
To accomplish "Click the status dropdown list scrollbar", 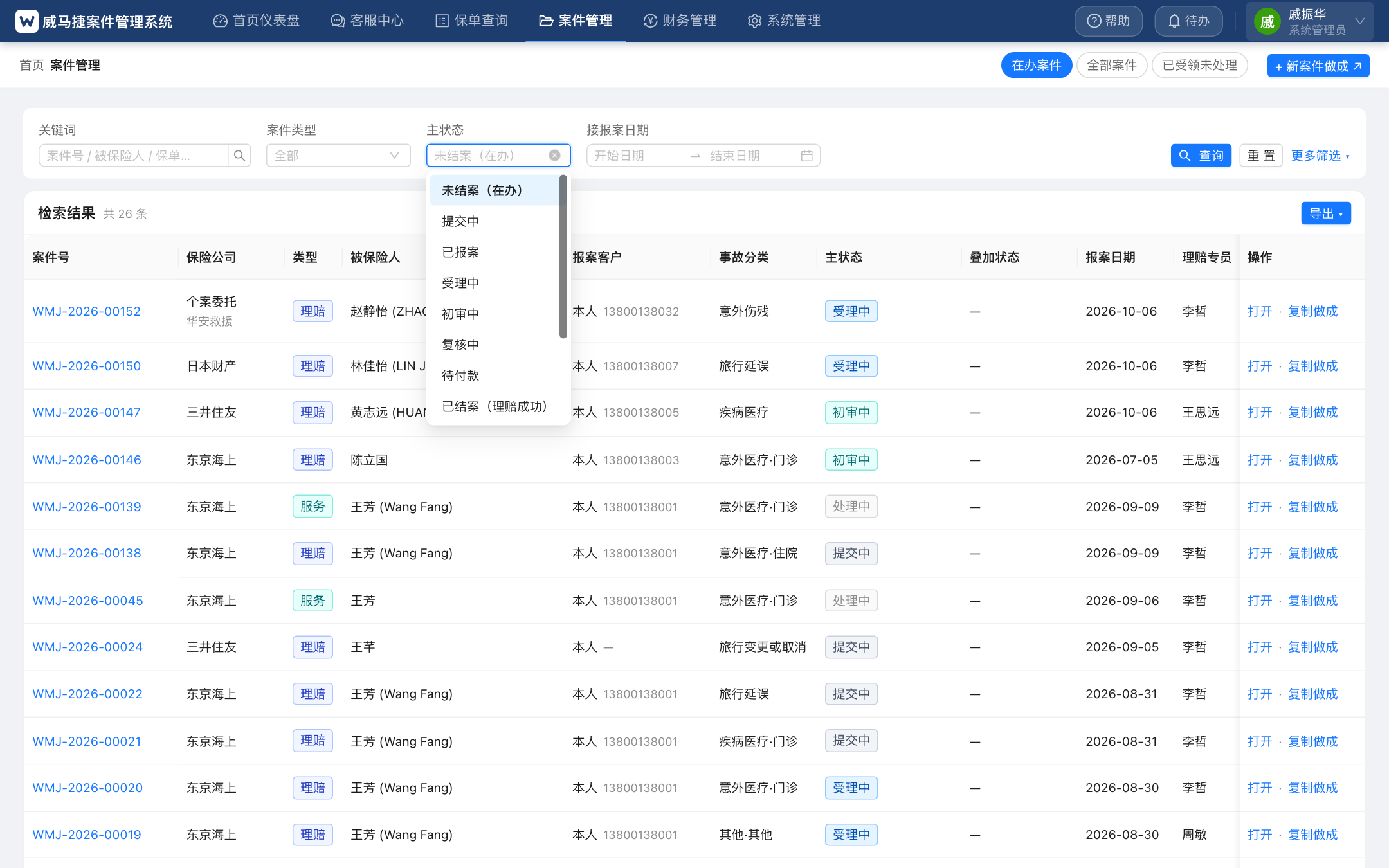I will 563,257.
